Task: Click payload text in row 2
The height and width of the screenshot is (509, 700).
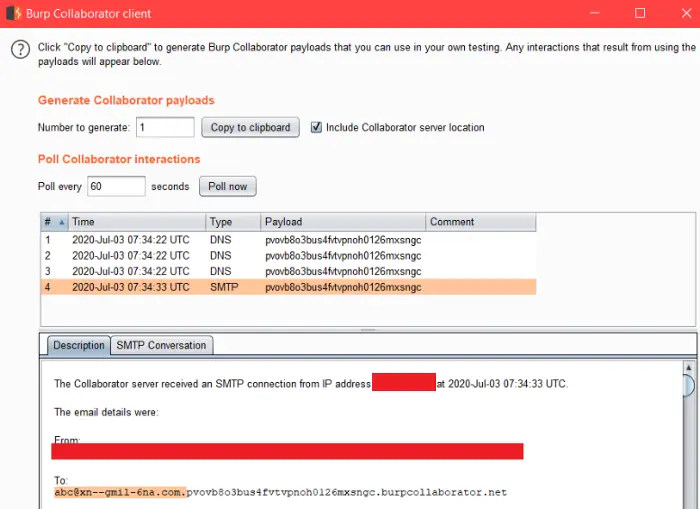Action: 343,256
